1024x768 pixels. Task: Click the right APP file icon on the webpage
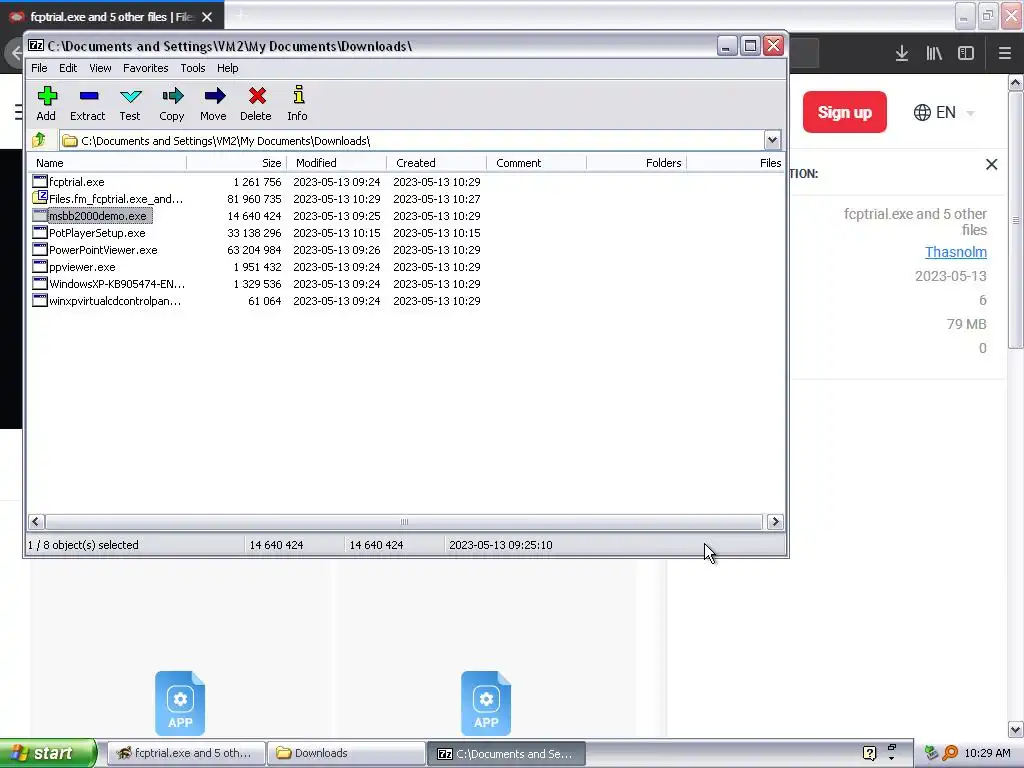coord(486,703)
